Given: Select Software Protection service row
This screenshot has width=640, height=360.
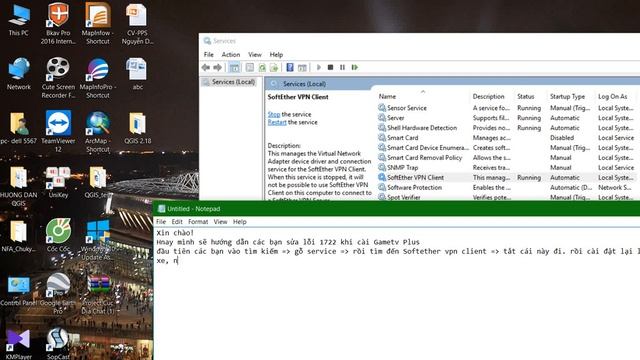Looking at the screenshot, I should [506, 187].
